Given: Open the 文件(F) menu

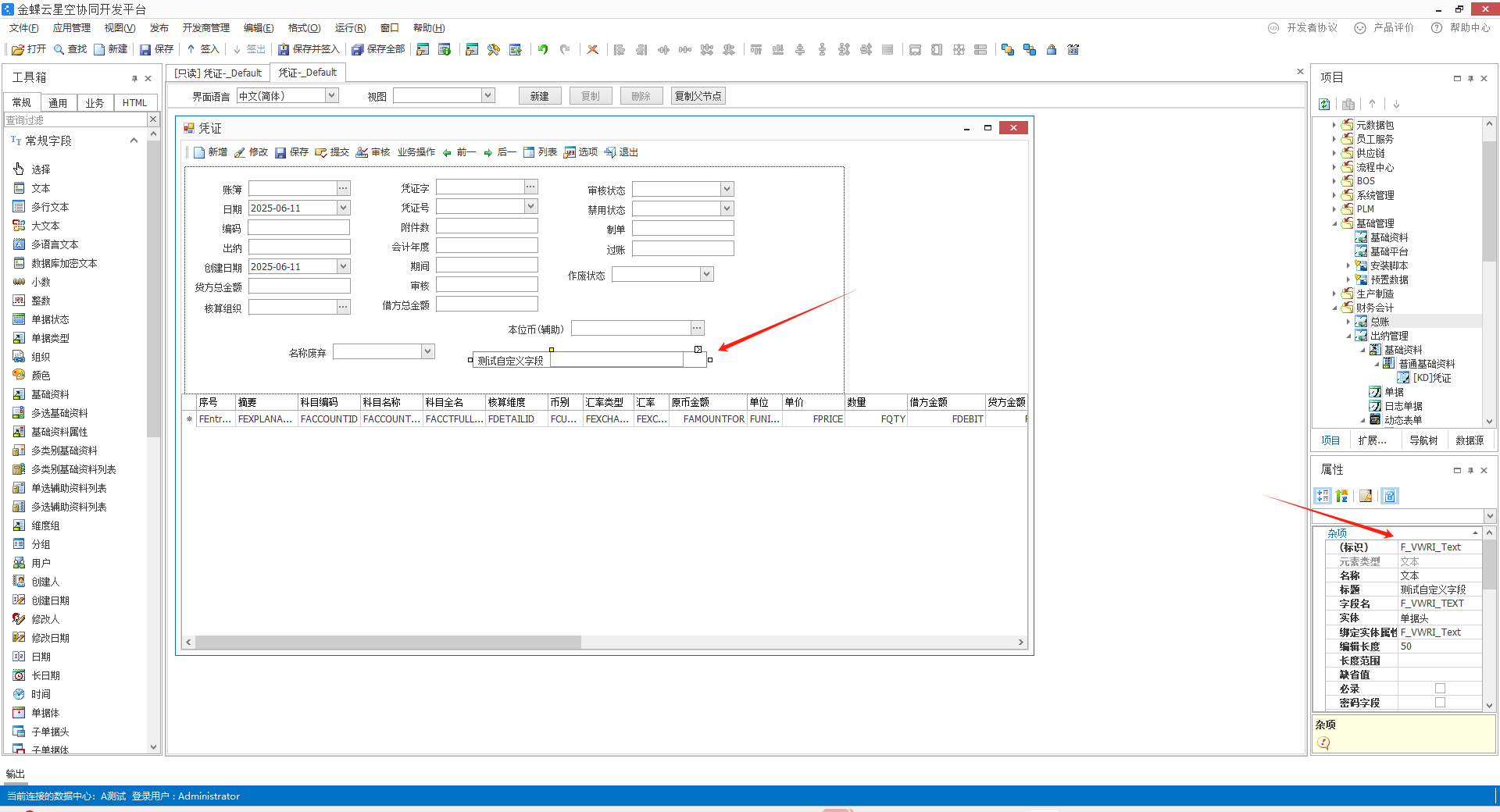Looking at the screenshot, I should (24, 28).
